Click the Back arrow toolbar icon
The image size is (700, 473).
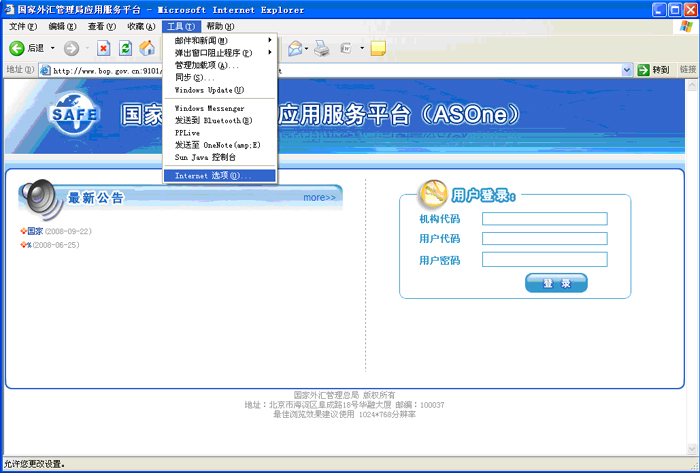coord(17,48)
